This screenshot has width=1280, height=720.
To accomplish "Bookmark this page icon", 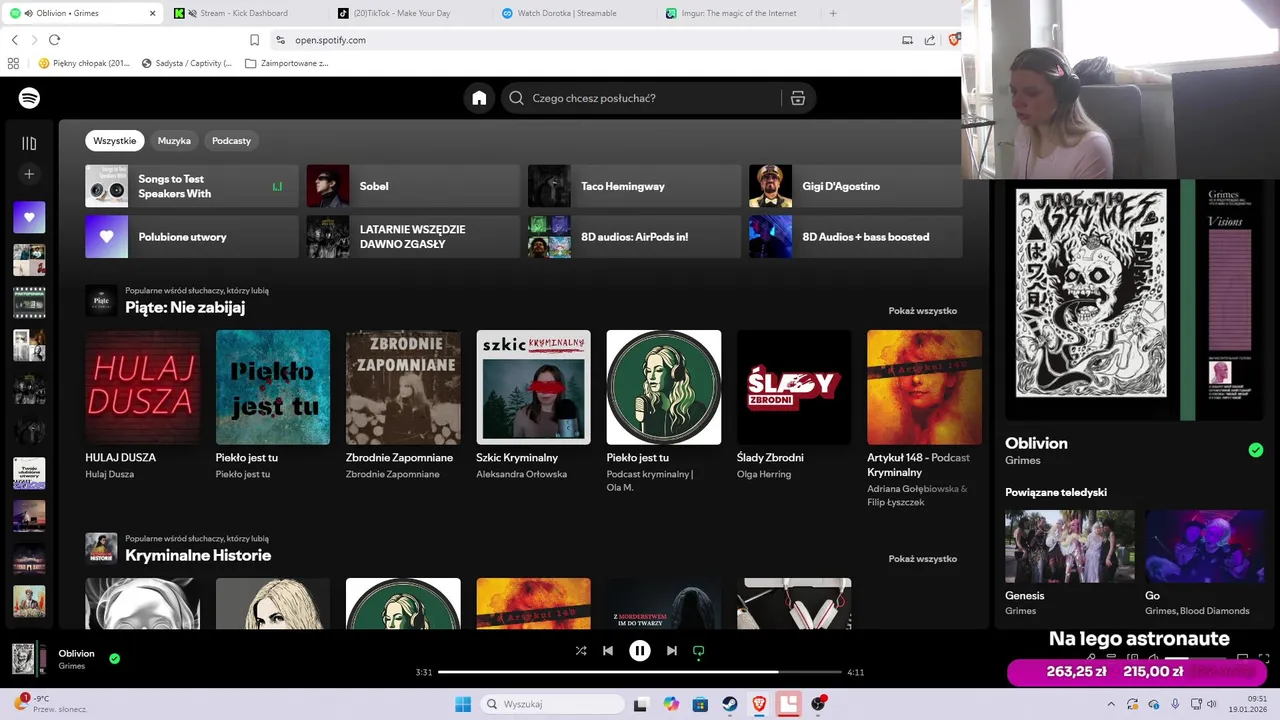I will 254,40.
